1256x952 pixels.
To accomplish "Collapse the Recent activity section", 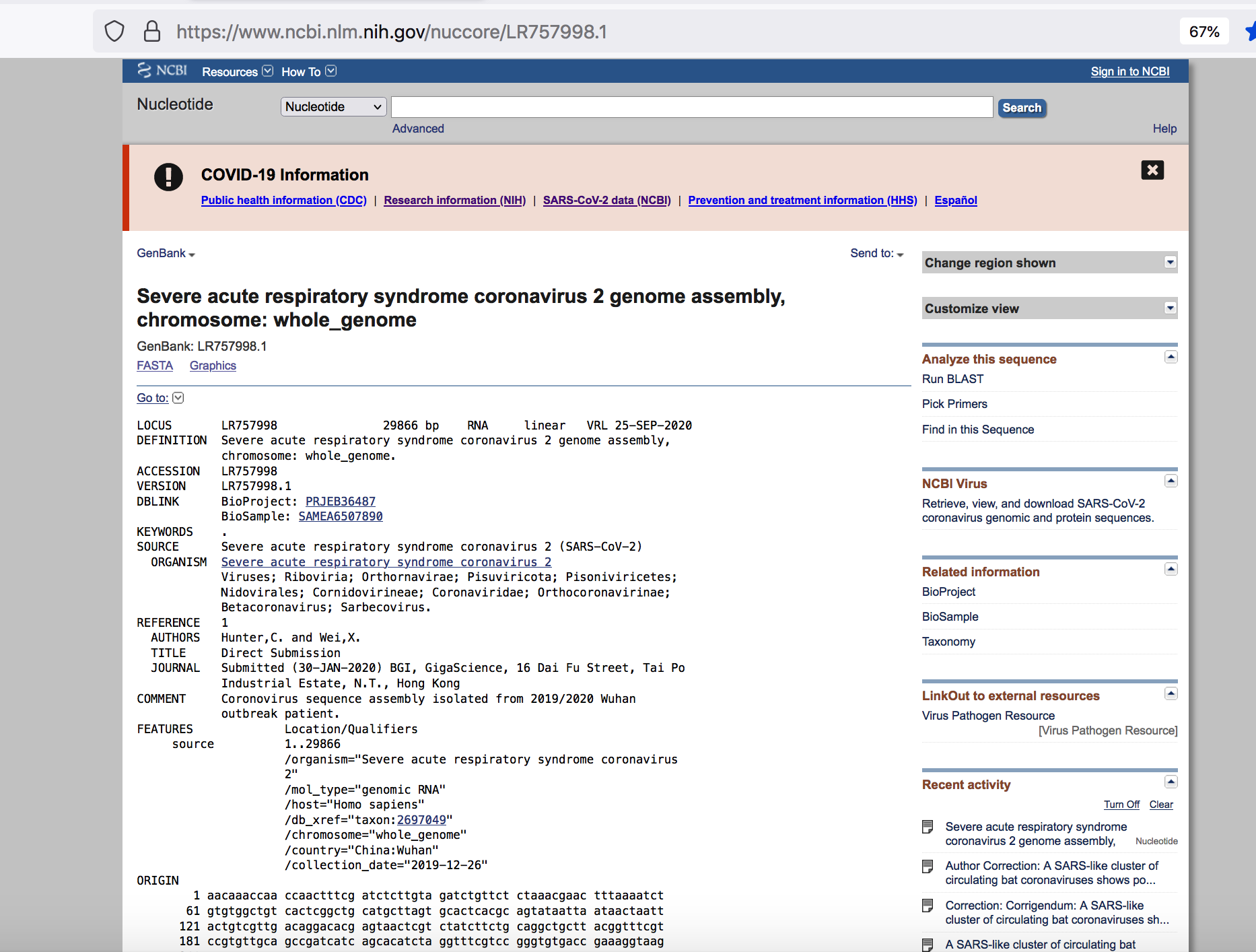I will pos(1171,782).
